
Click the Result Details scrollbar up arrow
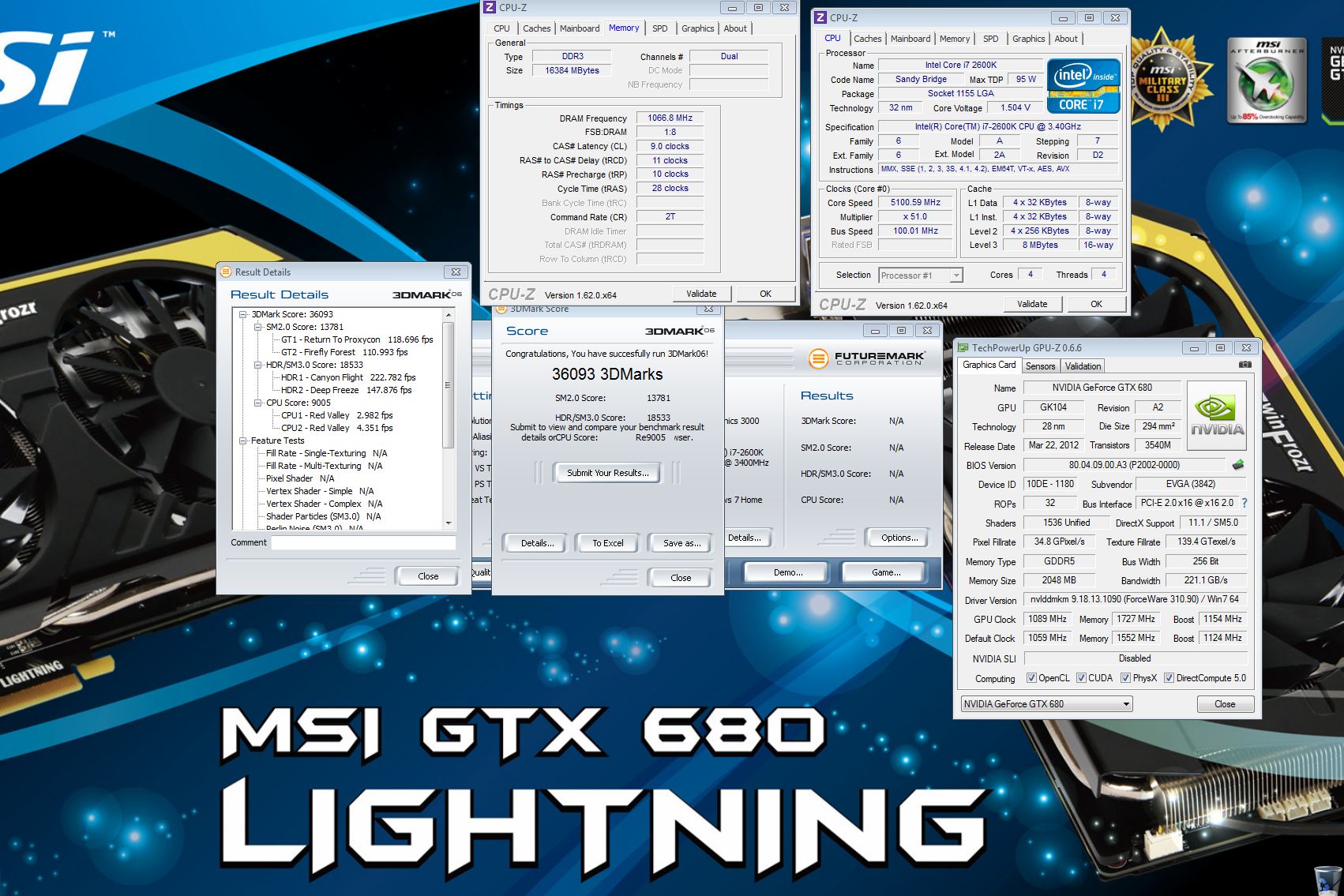coord(449,315)
